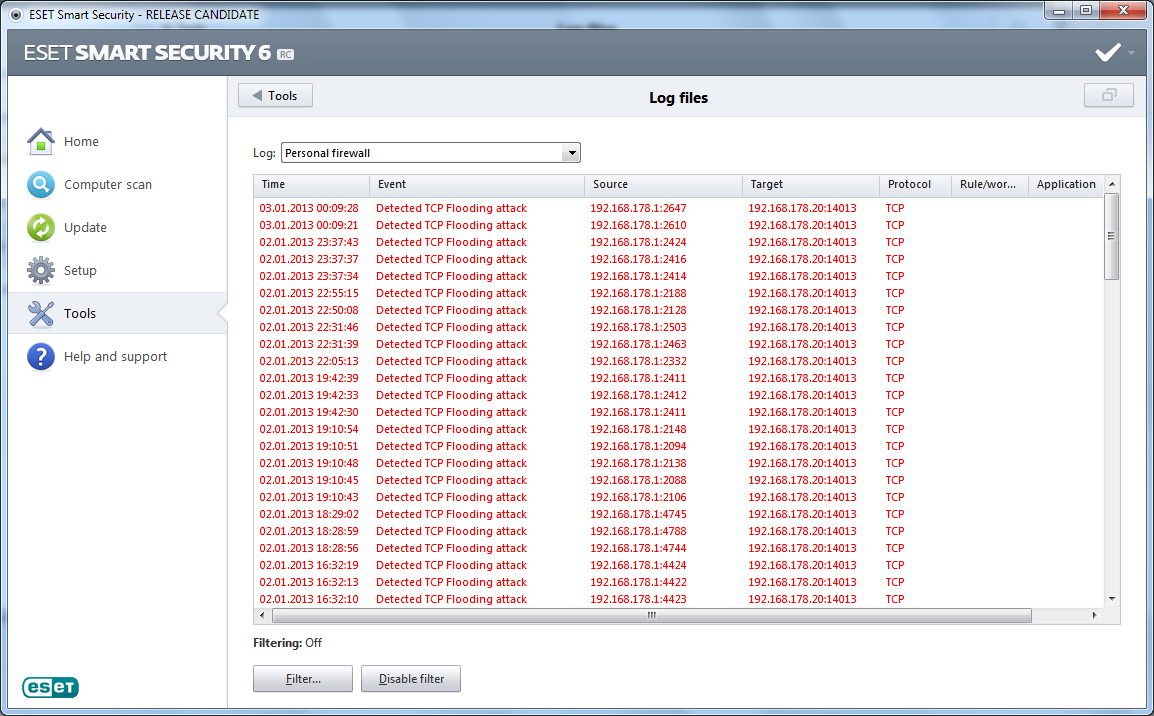Click vertical scrollbar down arrow

coord(1112,598)
